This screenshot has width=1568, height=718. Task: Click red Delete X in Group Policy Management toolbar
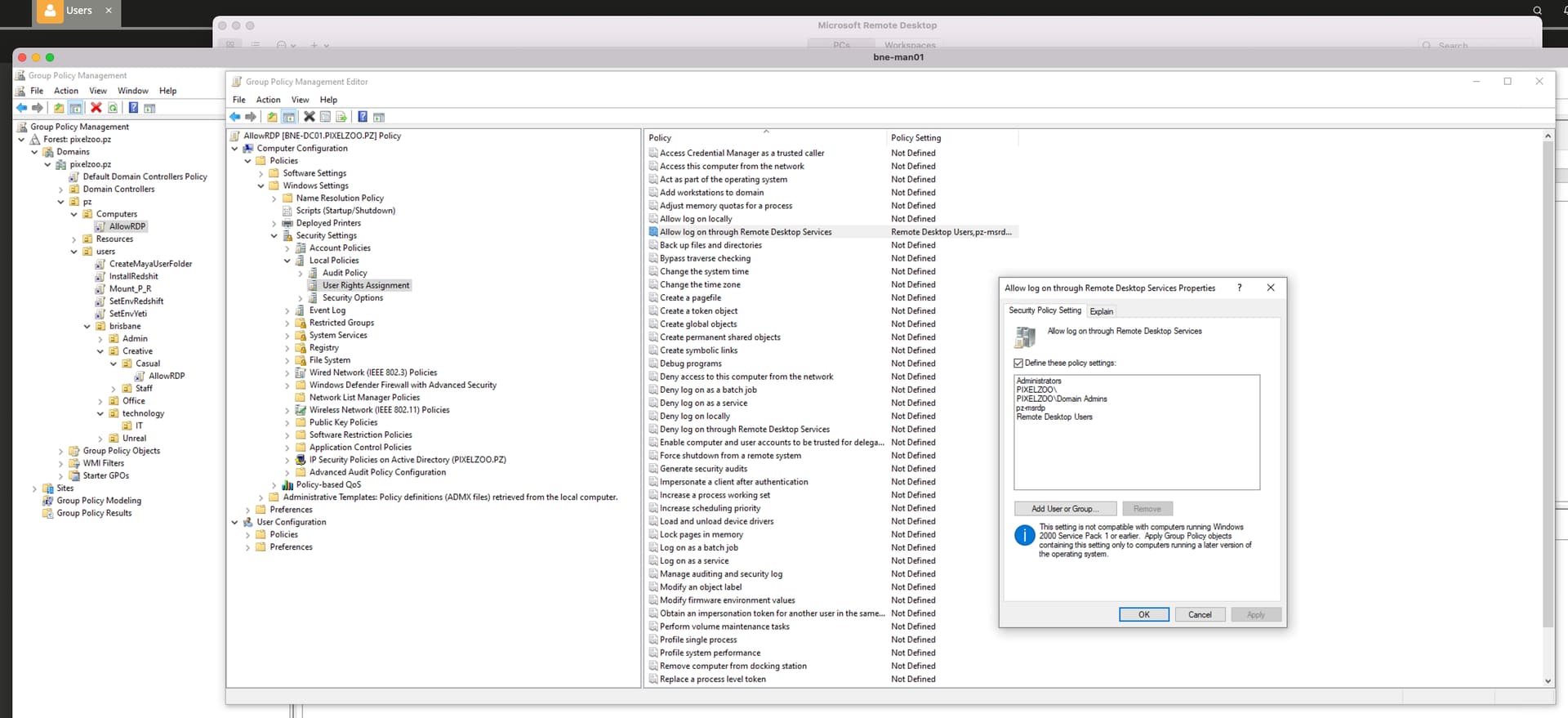point(96,108)
